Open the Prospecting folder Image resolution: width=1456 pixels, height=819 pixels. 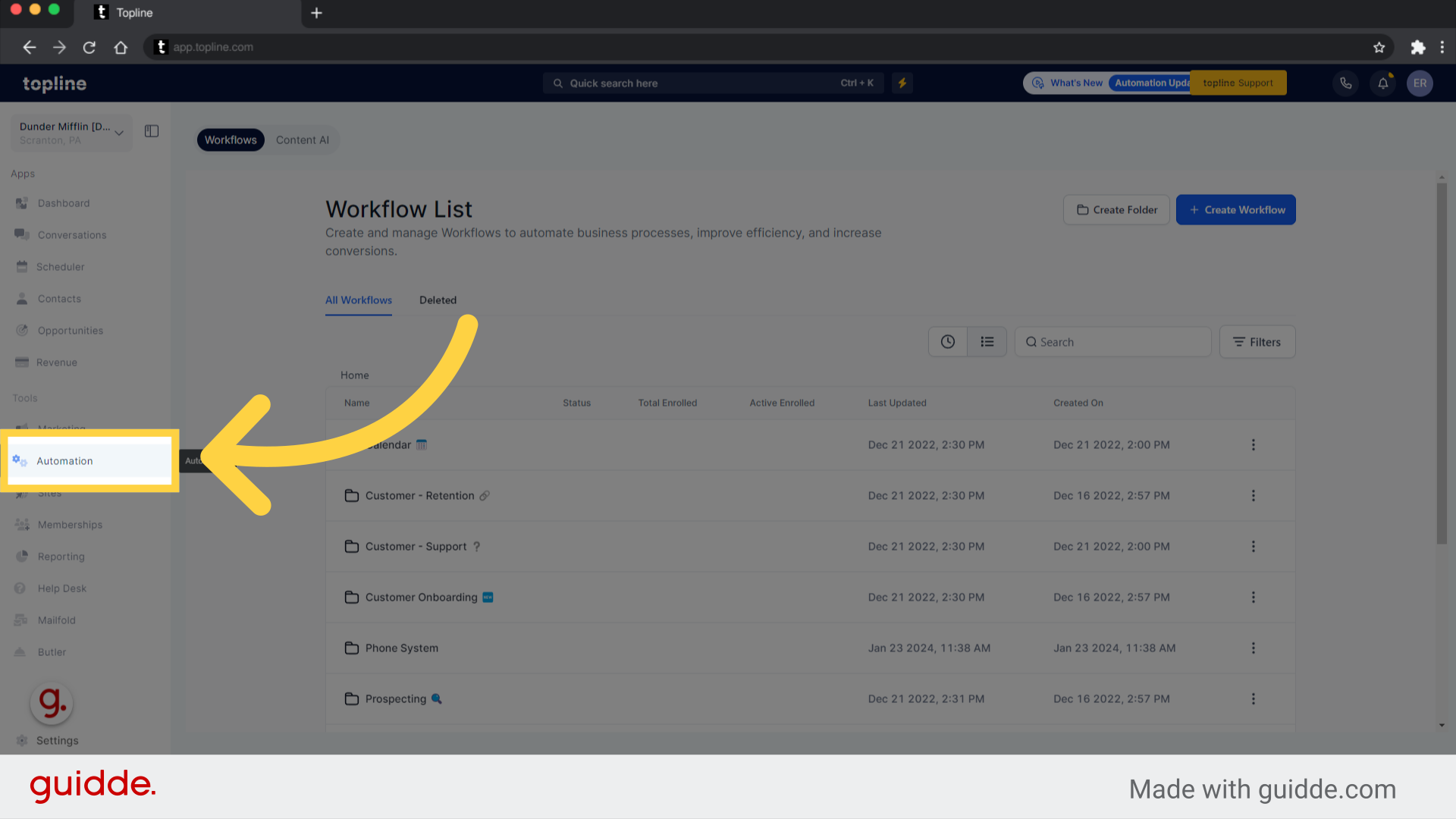click(x=395, y=699)
